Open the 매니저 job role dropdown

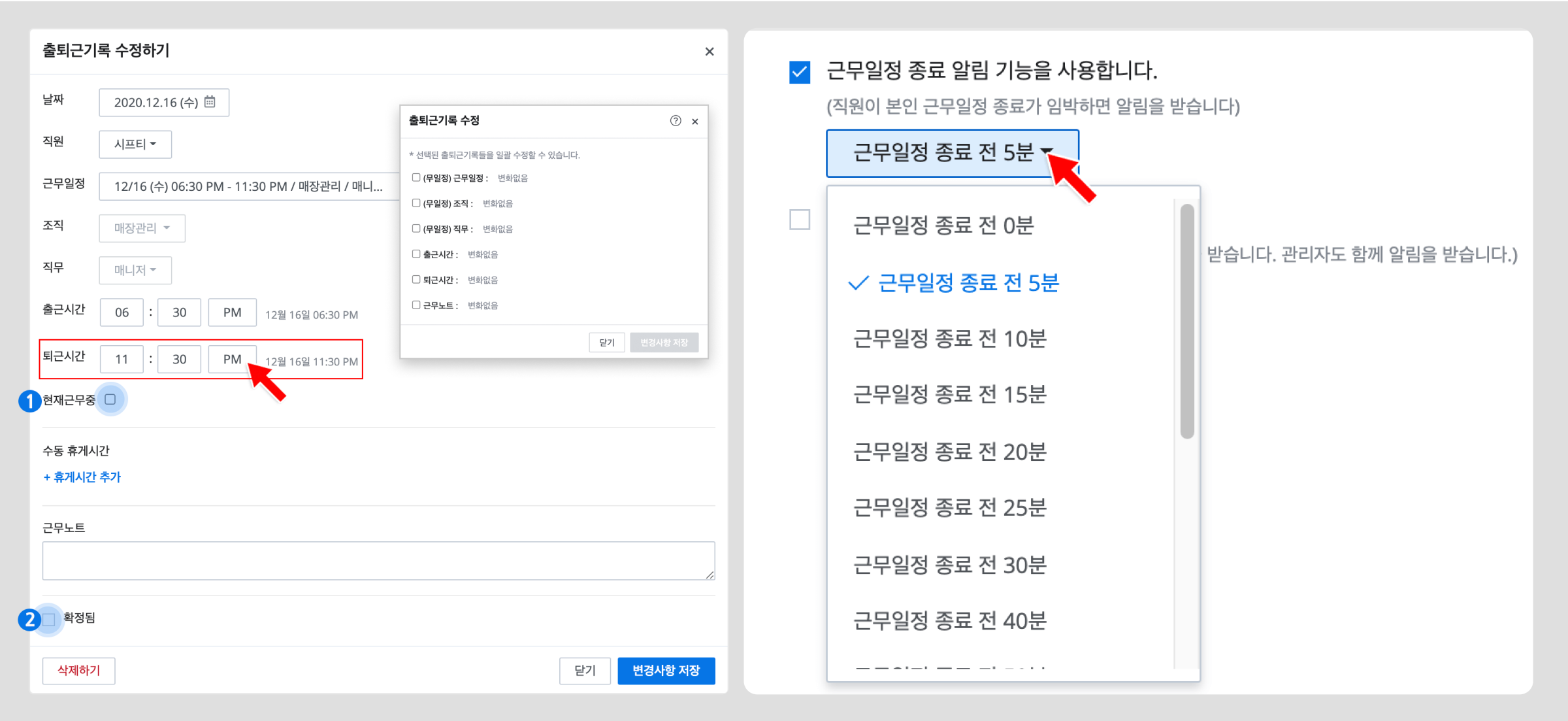(x=135, y=270)
